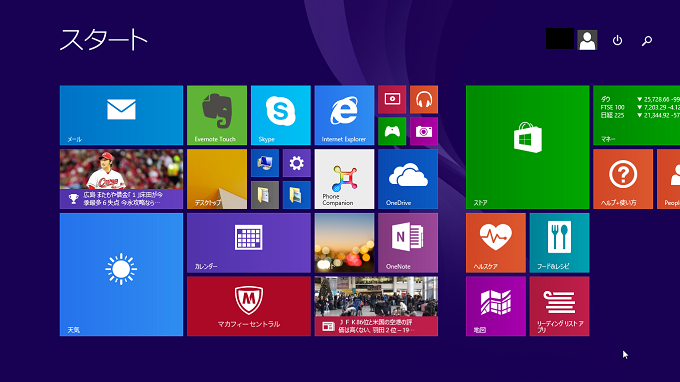The height and width of the screenshot is (382, 680).
Task: Launch Phone Companion tile
Action: pyautogui.click(x=344, y=179)
